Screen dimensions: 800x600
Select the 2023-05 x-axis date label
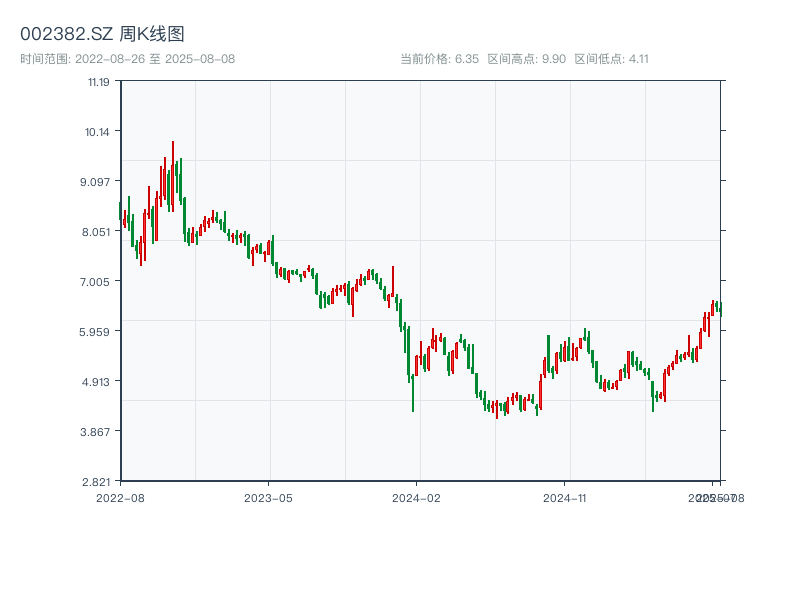[x=269, y=497]
